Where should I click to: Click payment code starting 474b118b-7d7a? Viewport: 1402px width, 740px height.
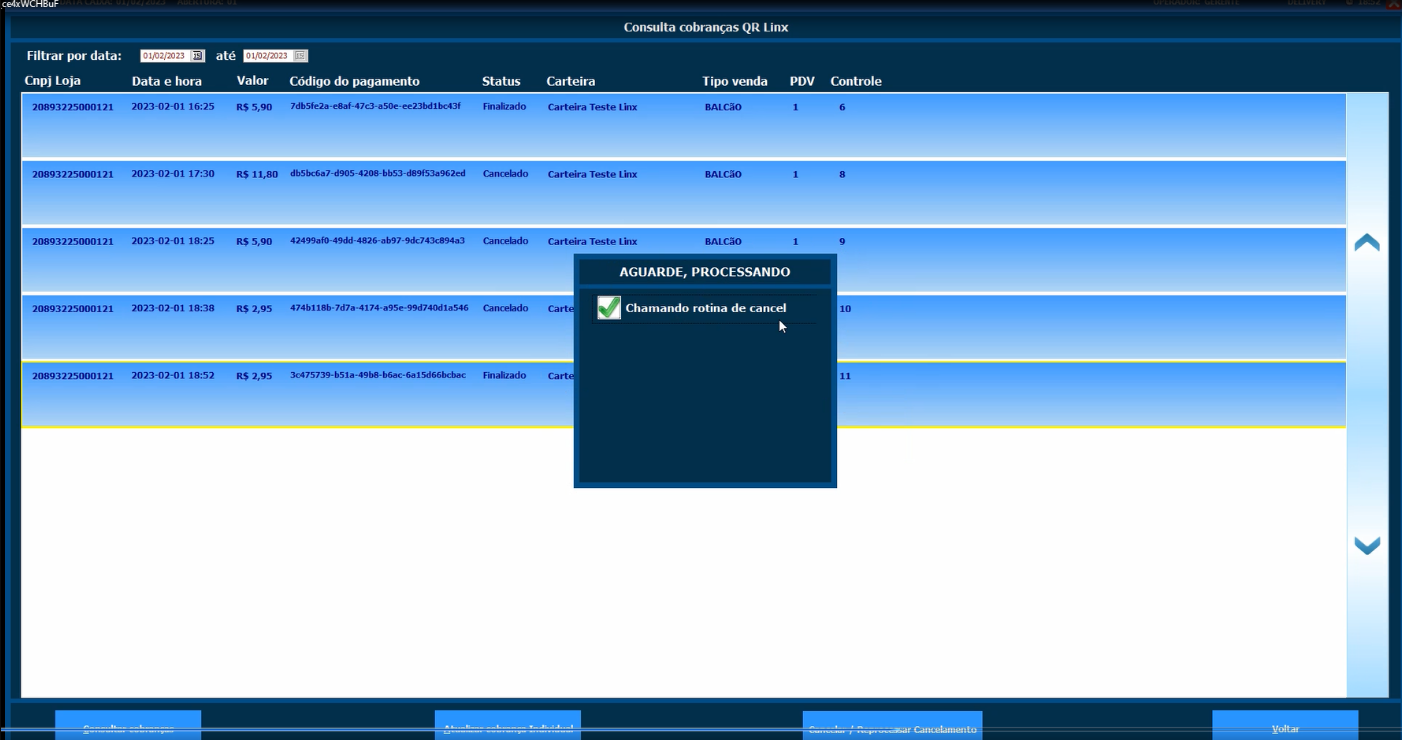pos(379,308)
